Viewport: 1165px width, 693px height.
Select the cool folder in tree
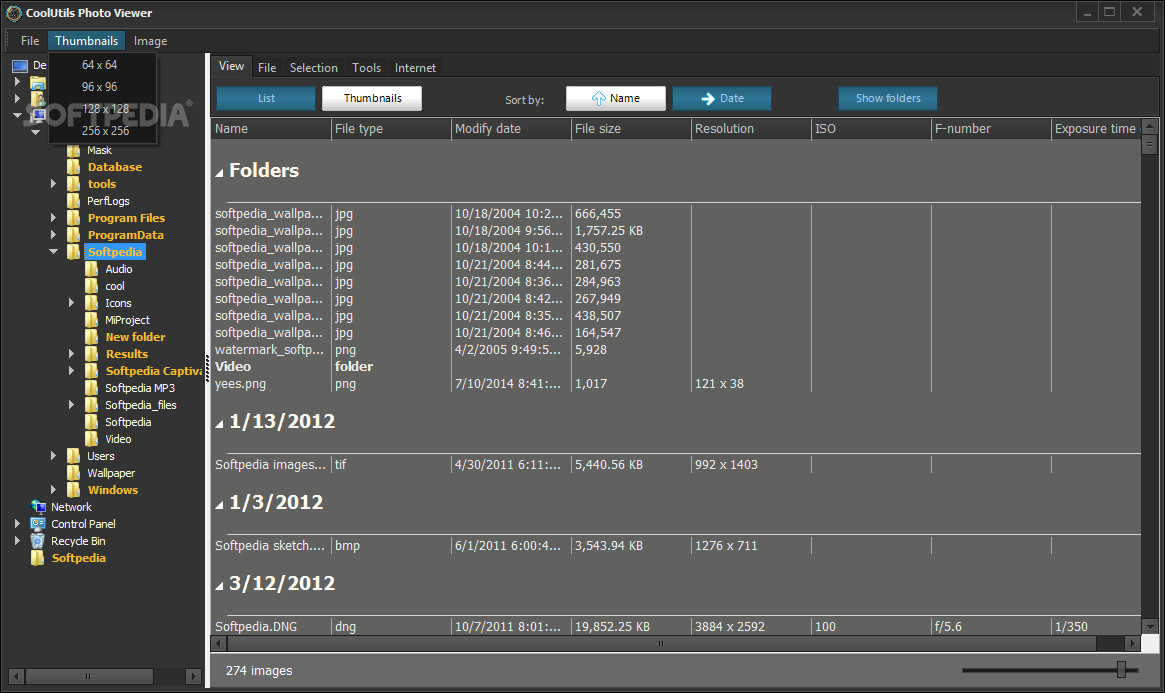tap(114, 286)
